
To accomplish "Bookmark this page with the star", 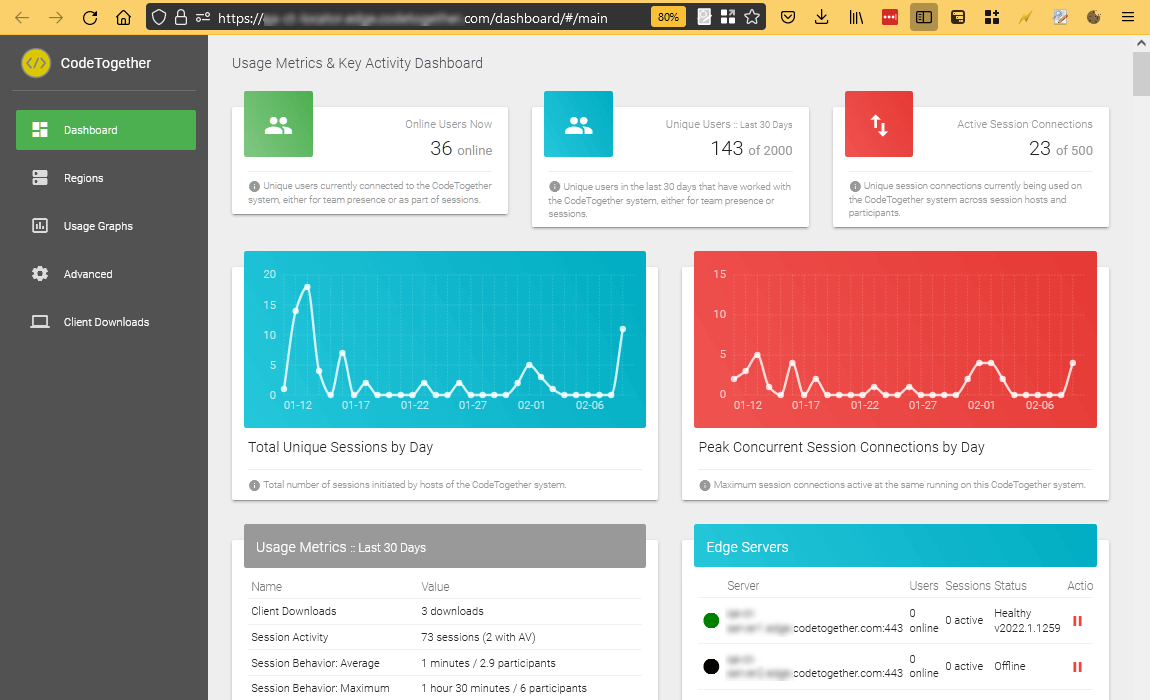I will click(752, 17).
